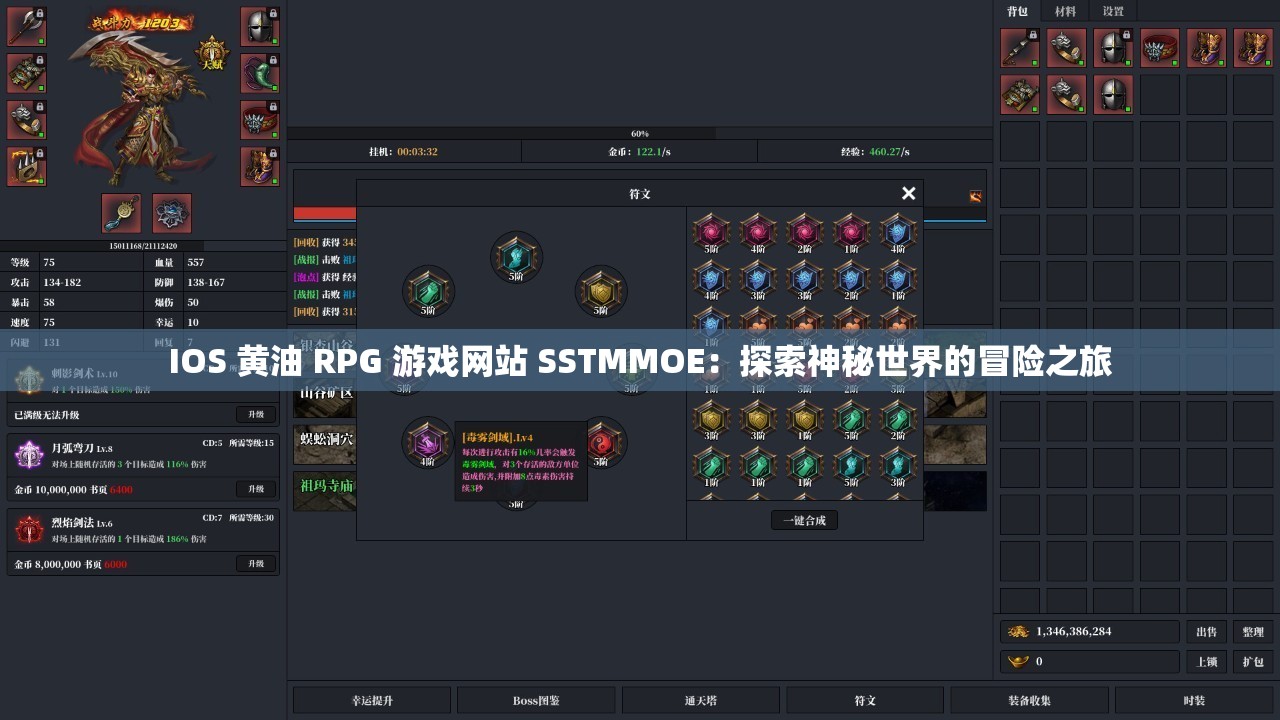Image resolution: width=1280 pixels, height=720 pixels.
Task: Select the blue amulet accessory slot
Action: tap(121, 213)
